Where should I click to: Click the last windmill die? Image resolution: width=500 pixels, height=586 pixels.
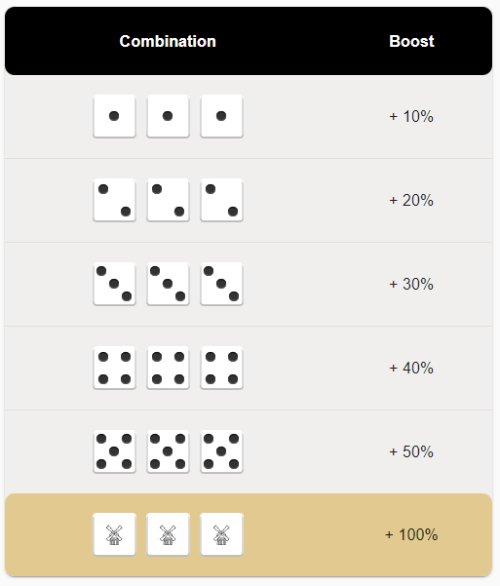pos(222,535)
